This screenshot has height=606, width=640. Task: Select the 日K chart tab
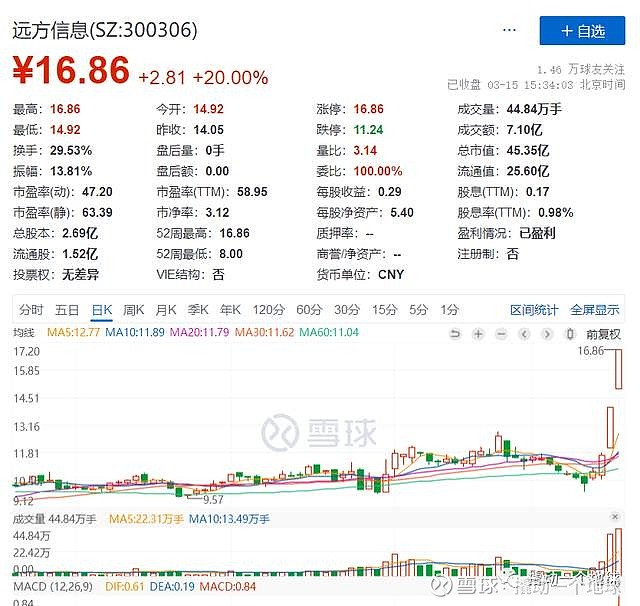click(x=102, y=310)
